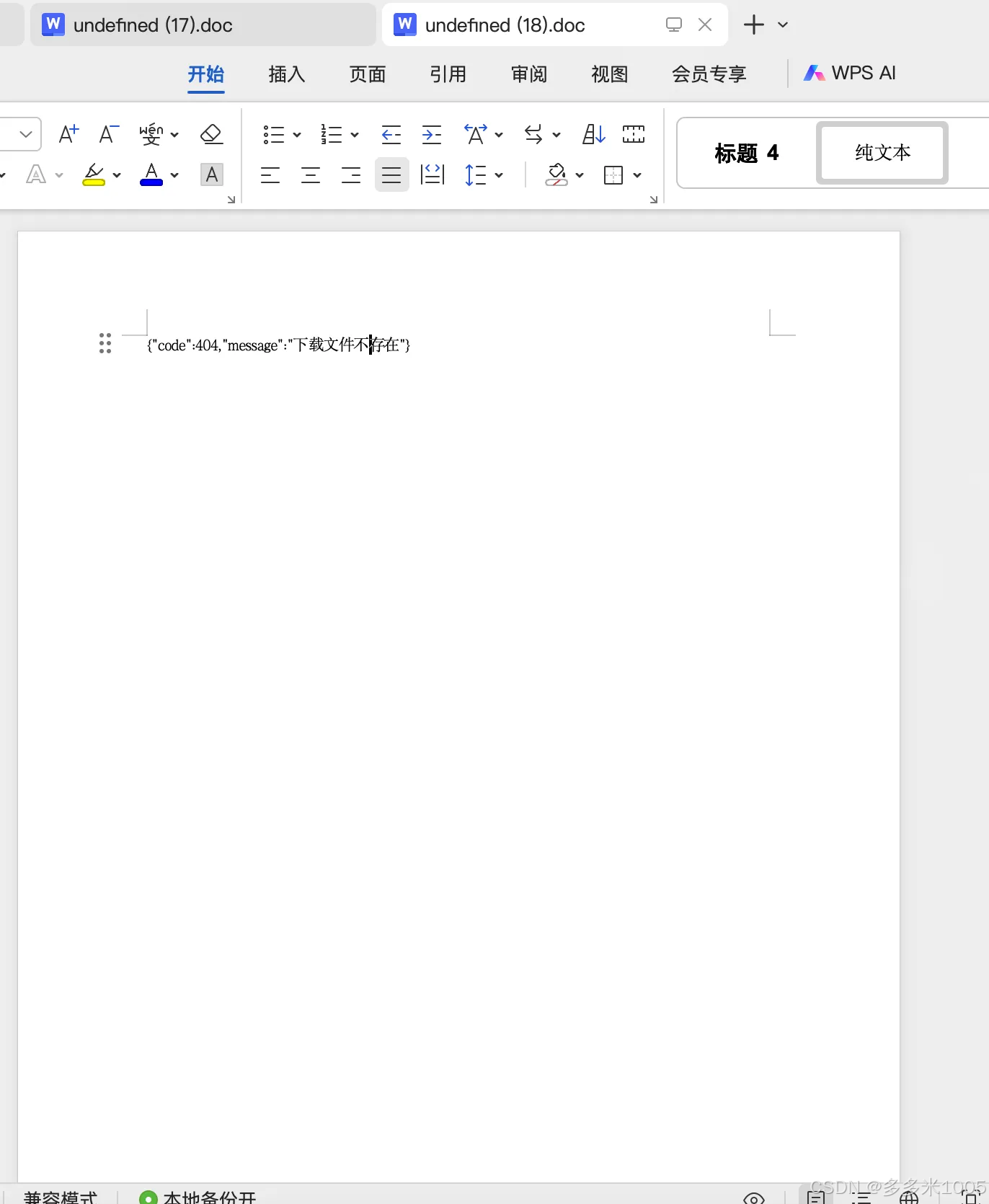This screenshot has height=1204, width=989.
Task: Open the paragraph settings dialog launcher
Action: 654,200
